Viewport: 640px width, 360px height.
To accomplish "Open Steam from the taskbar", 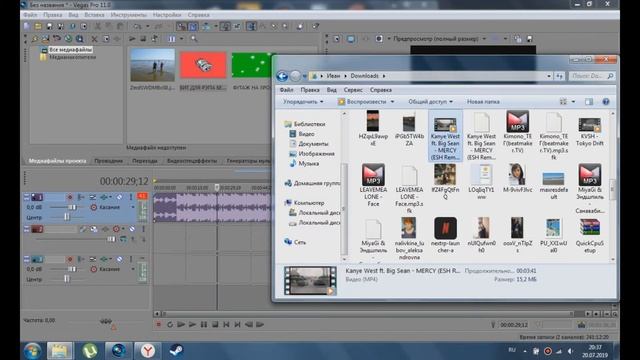I will pos(176,351).
